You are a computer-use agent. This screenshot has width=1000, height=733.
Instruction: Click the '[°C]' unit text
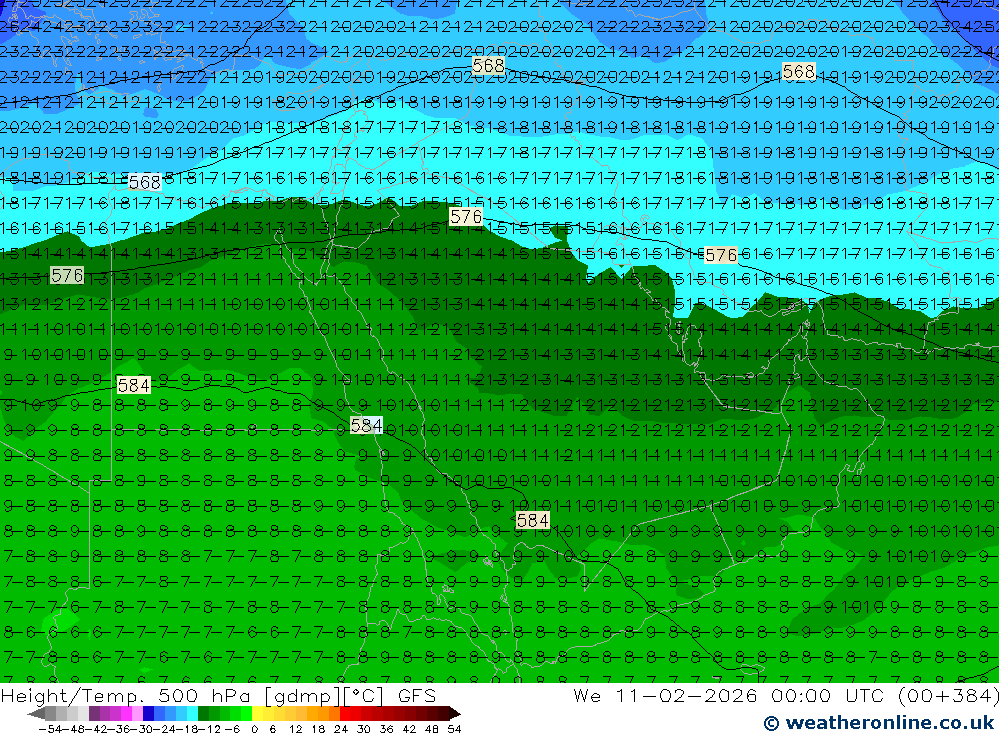tap(364, 697)
